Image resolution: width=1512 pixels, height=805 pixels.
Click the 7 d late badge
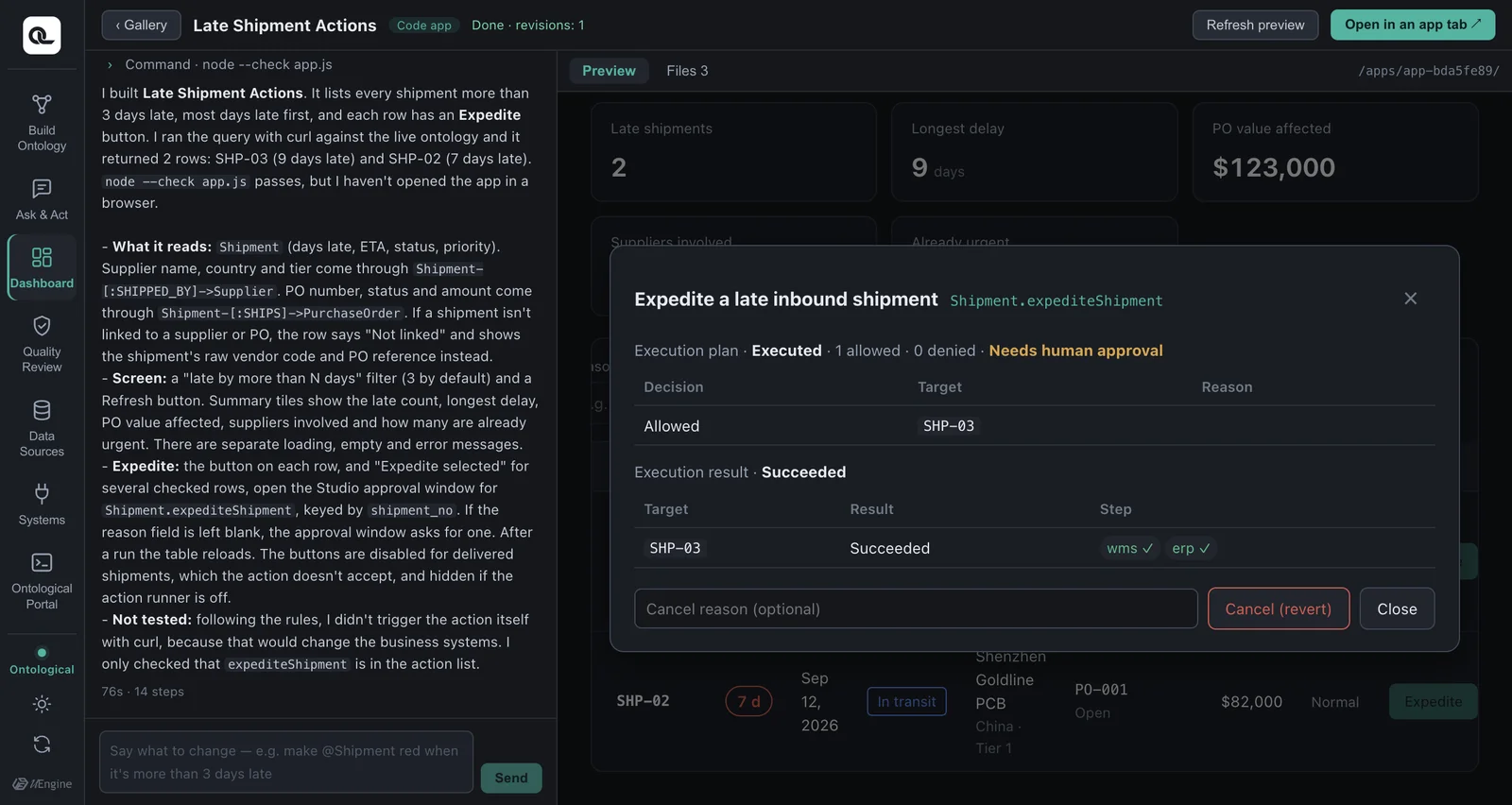pyautogui.click(x=748, y=701)
